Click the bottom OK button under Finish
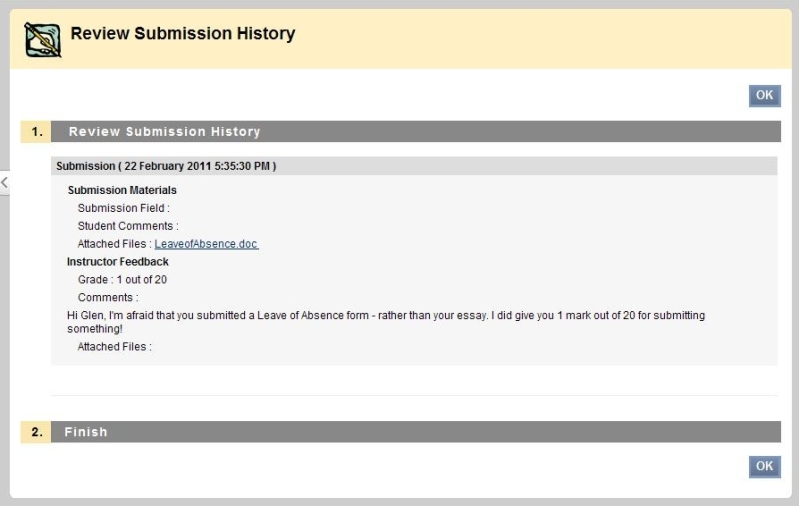Viewport: 799px width, 506px height. 764,466
